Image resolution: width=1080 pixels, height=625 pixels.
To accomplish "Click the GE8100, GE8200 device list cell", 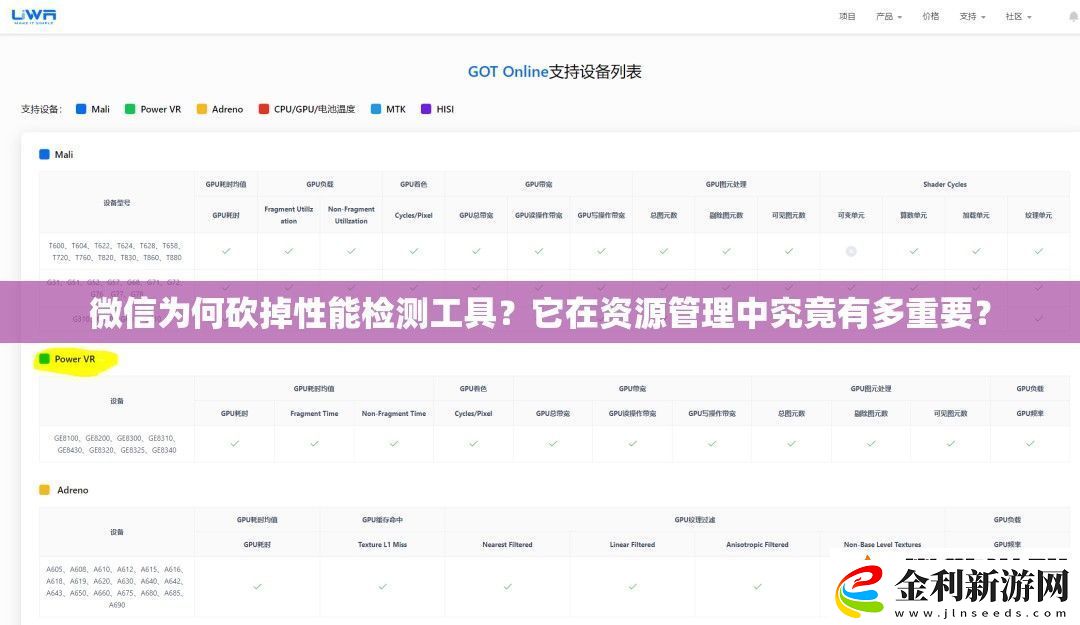I will [116, 444].
